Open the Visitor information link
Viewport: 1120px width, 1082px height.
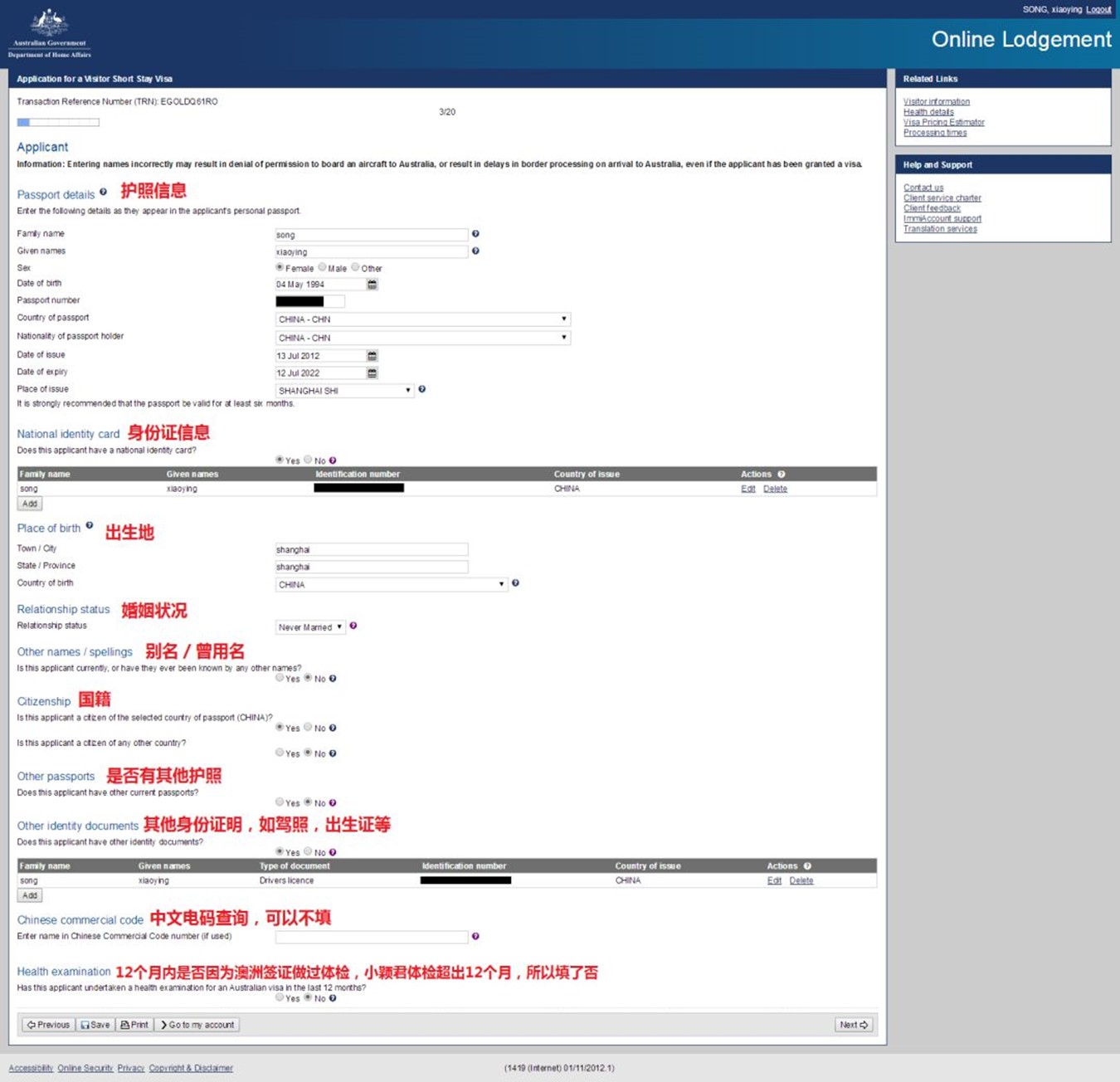937,101
